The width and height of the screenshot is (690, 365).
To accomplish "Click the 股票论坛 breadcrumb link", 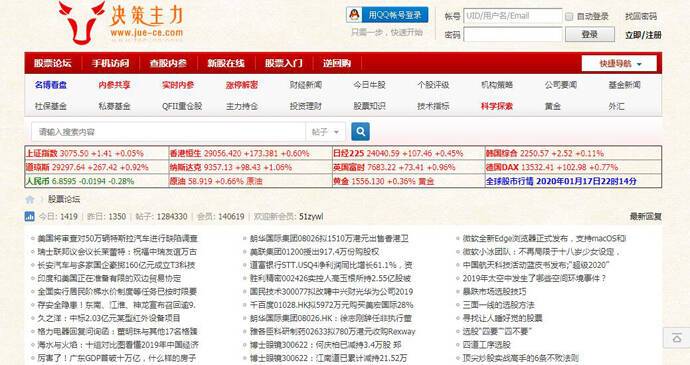I will coord(64,199).
